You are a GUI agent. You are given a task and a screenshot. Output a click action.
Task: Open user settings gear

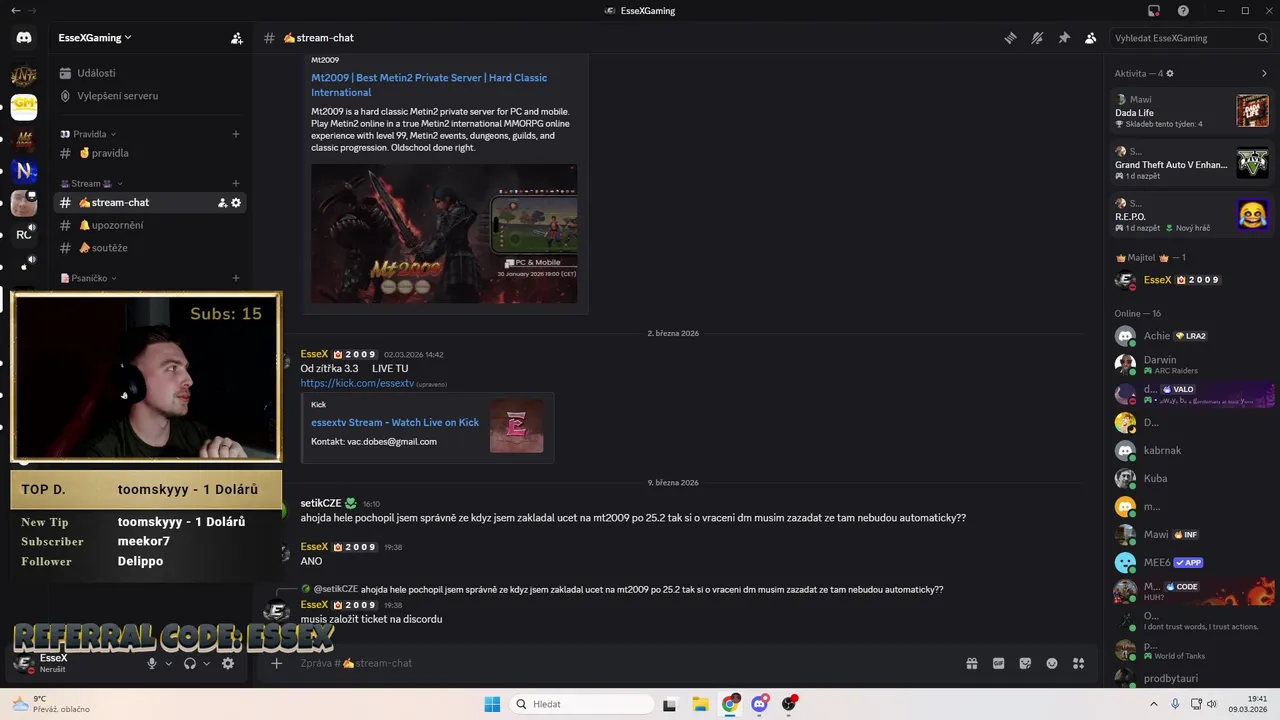[228, 663]
